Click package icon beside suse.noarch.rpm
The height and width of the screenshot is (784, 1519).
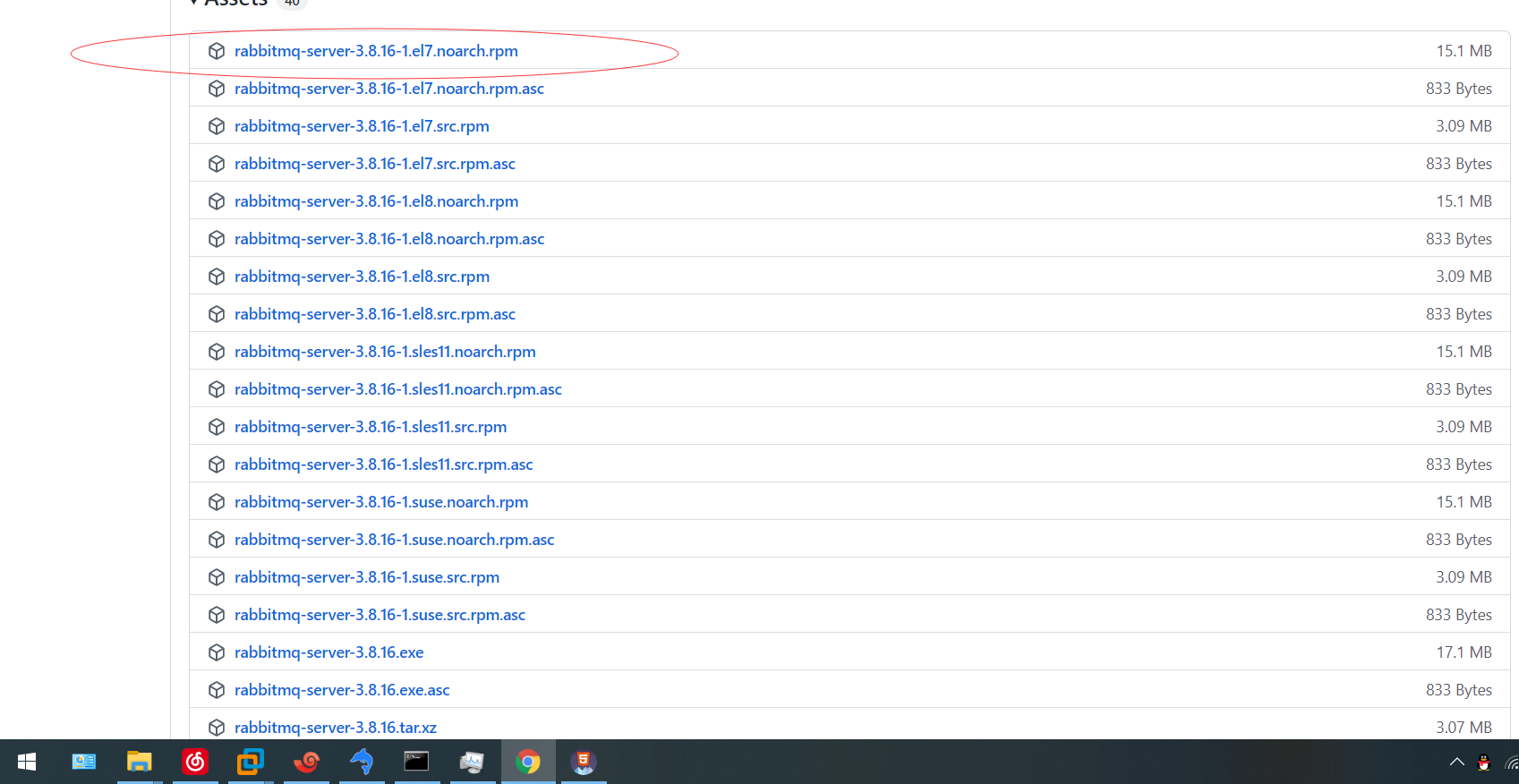(x=217, y=502)
